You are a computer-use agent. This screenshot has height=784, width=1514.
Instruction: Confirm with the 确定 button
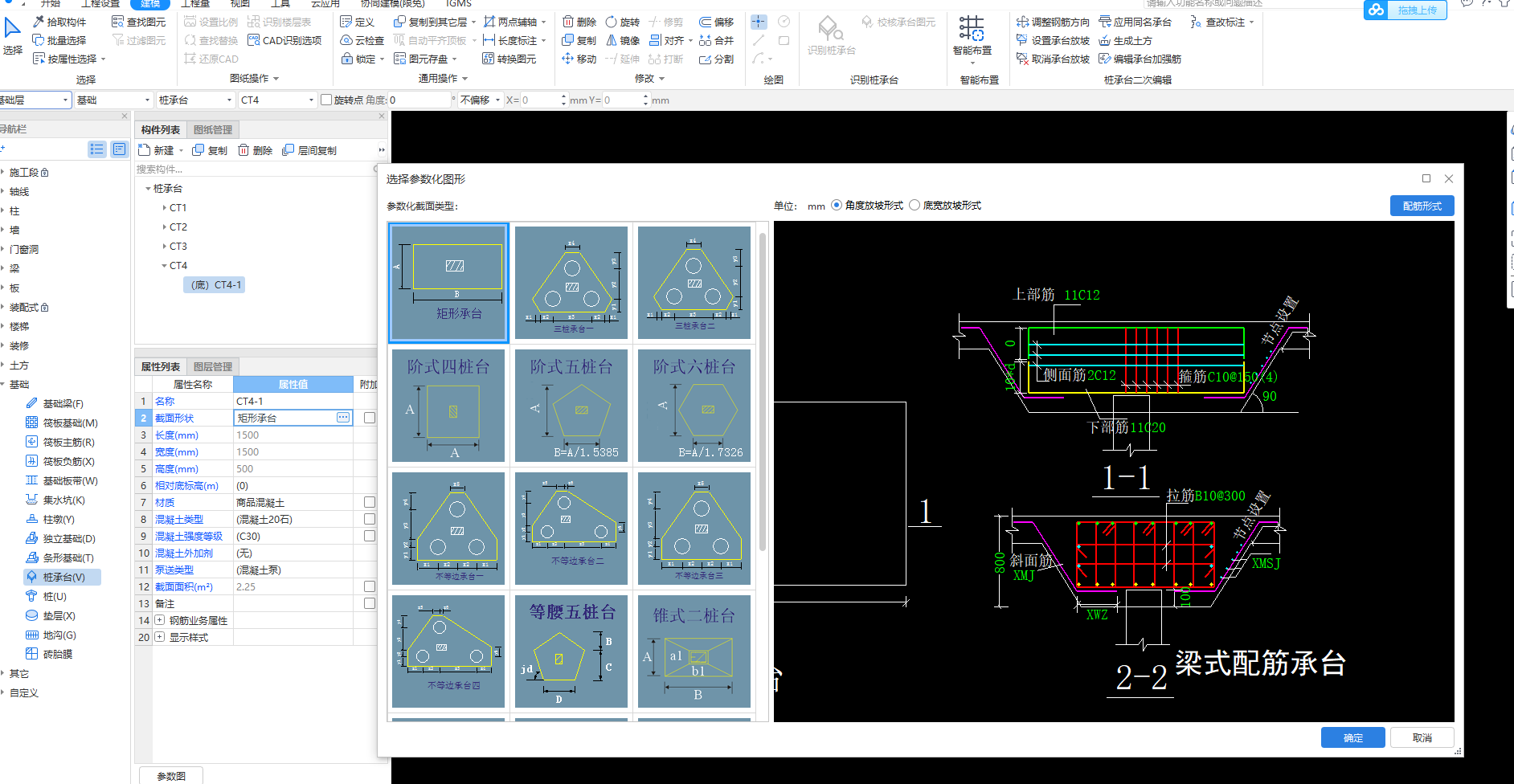(x=1352, y=737)
